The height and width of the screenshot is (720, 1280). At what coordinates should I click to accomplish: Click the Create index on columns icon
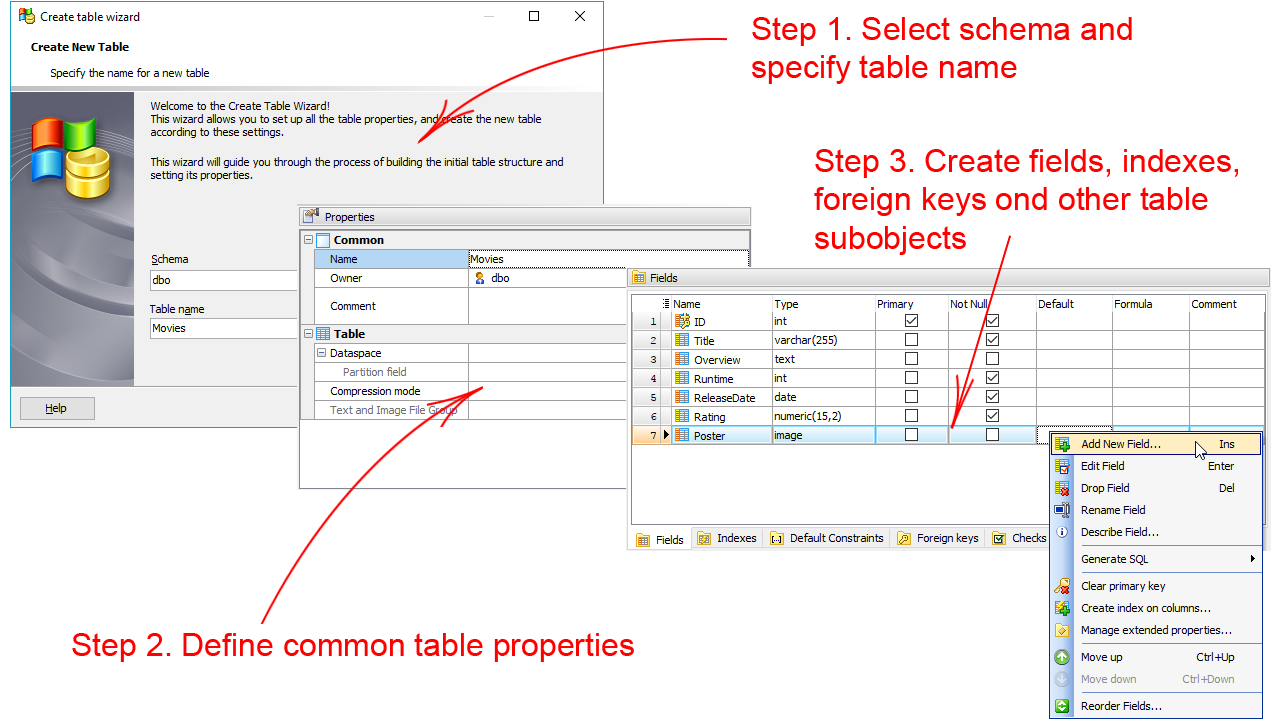[x=1062, y=608]
